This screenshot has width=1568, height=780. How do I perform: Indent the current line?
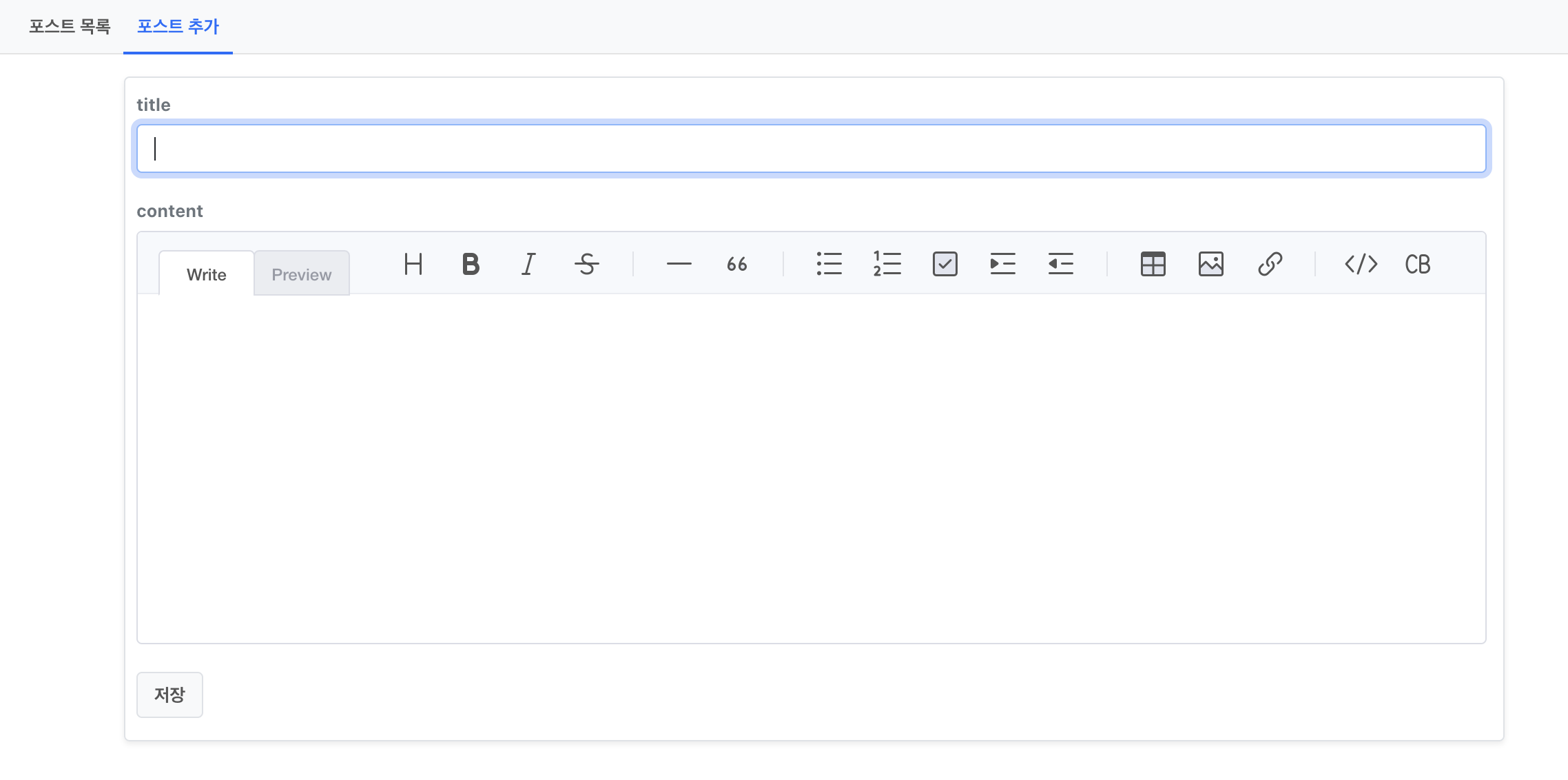[x=1002, y=264]
